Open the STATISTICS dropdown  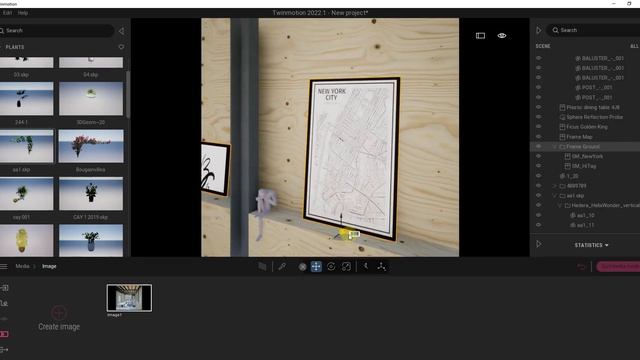(x=591, y=245)
